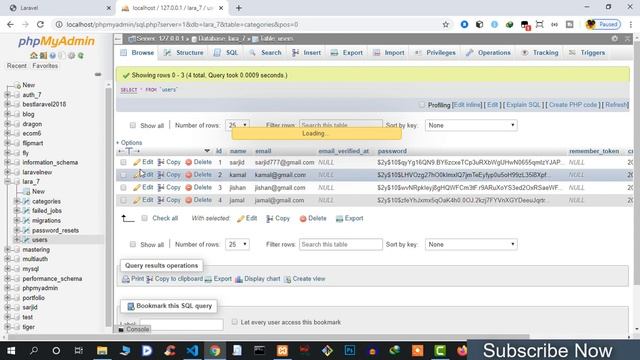
Task: Expand the mysql database node
Action: coord(7,269)
